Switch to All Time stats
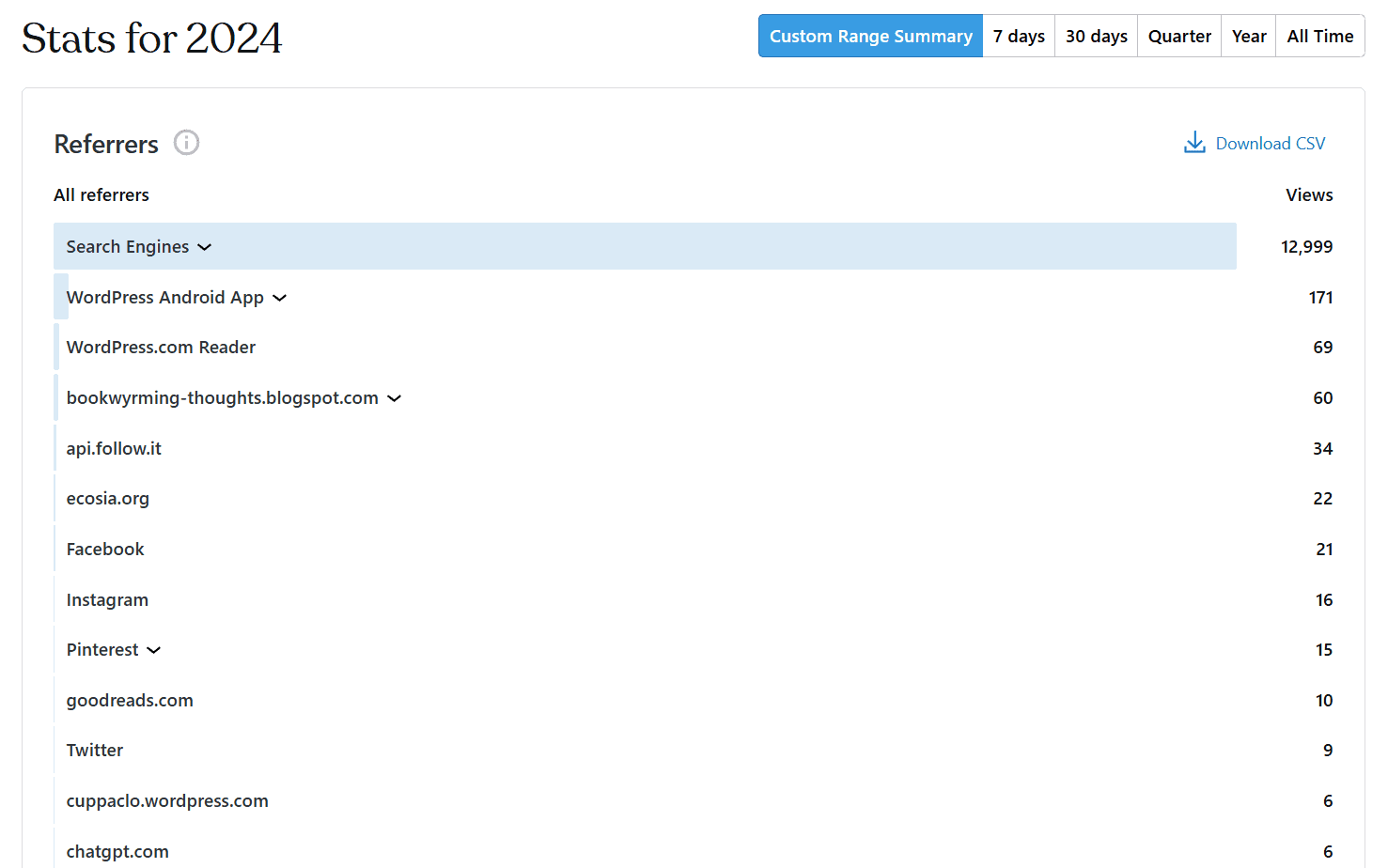Image resolution: width=1388 pixels, height=868 pixels. [x=1319, y=36]
